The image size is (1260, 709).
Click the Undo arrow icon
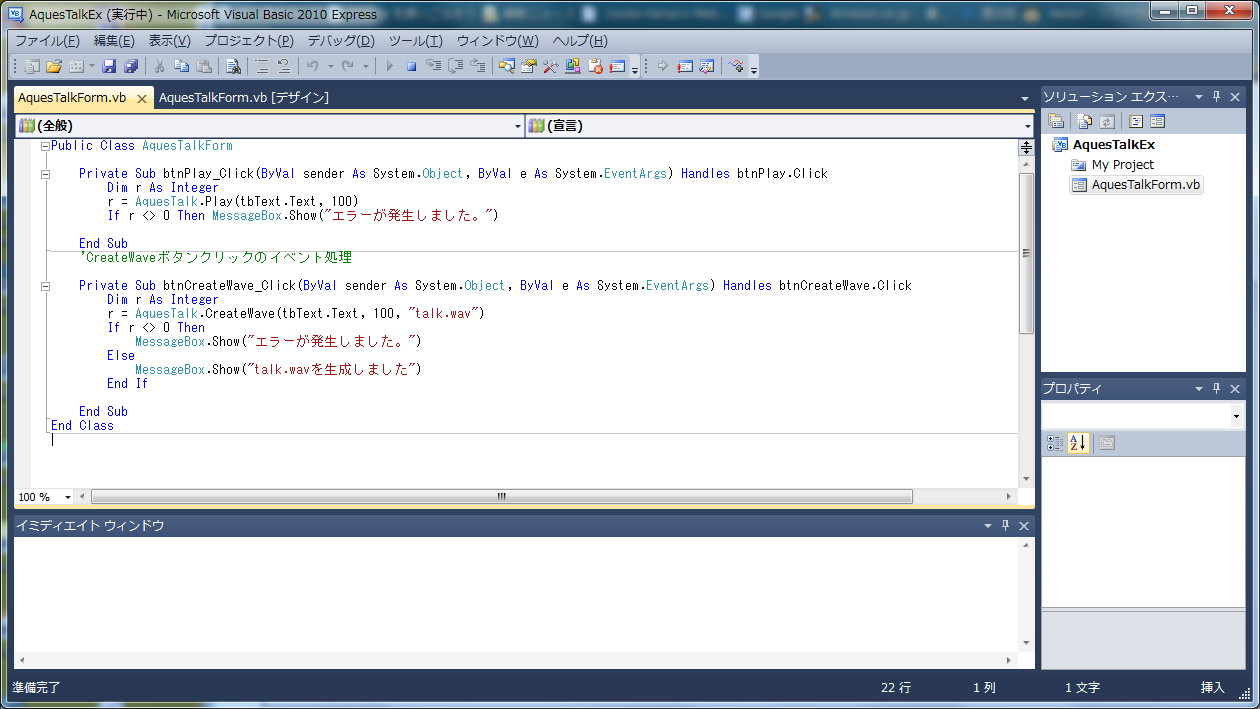(x=312, y=66)
